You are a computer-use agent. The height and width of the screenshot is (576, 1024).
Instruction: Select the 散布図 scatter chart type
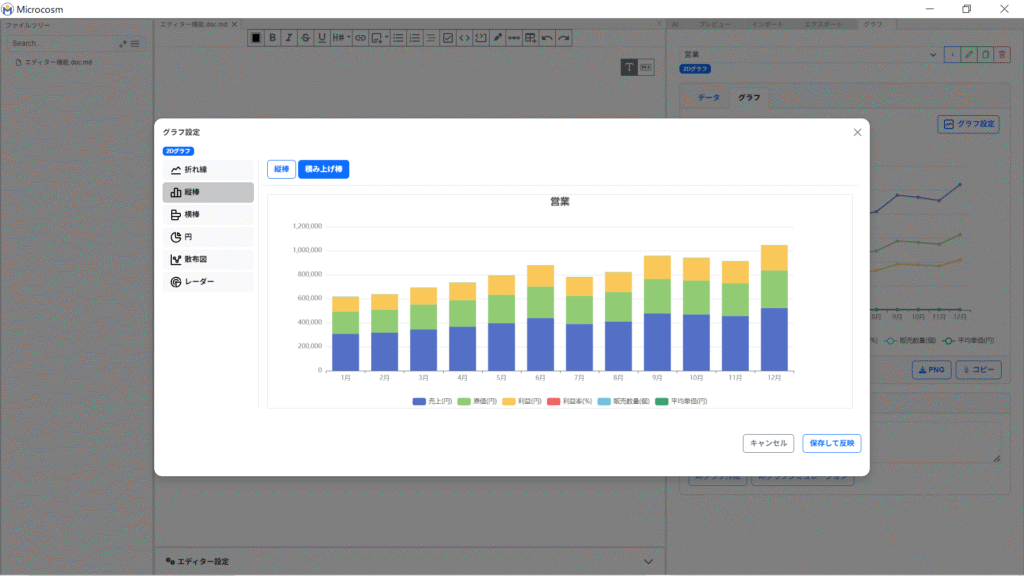[x=208, y=260]
